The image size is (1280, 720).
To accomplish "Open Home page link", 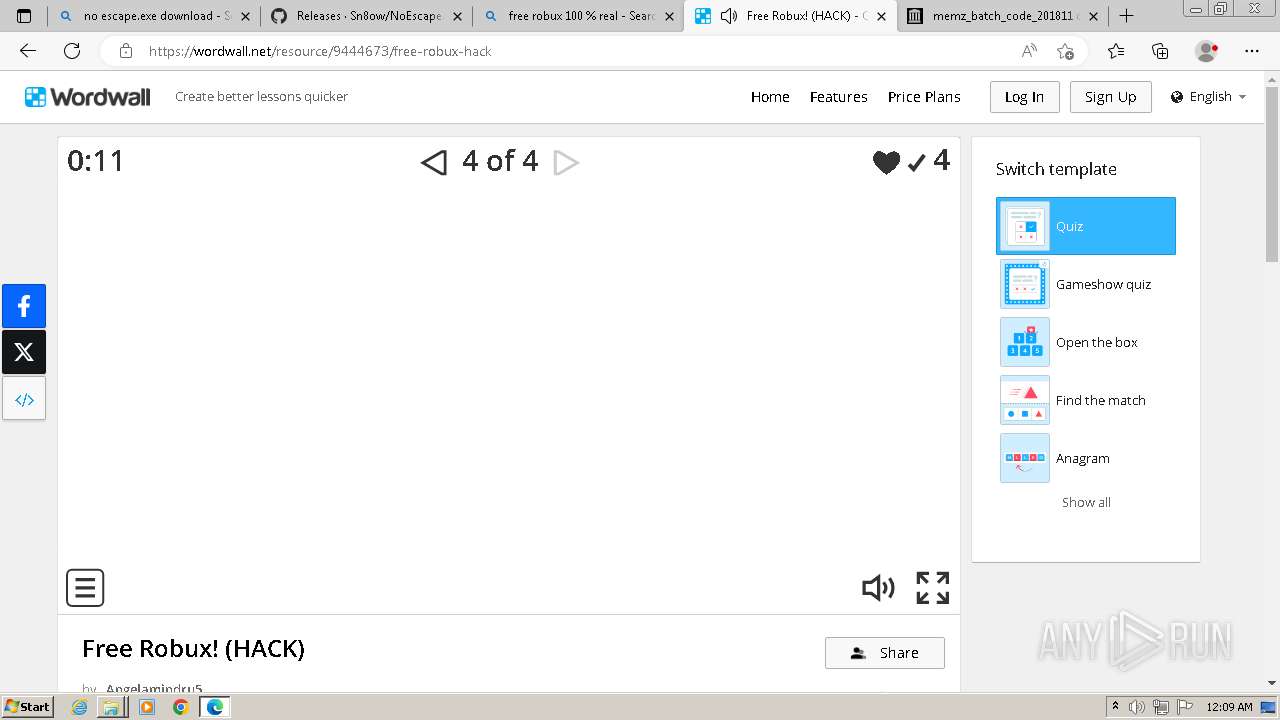I will pos(770,97).
